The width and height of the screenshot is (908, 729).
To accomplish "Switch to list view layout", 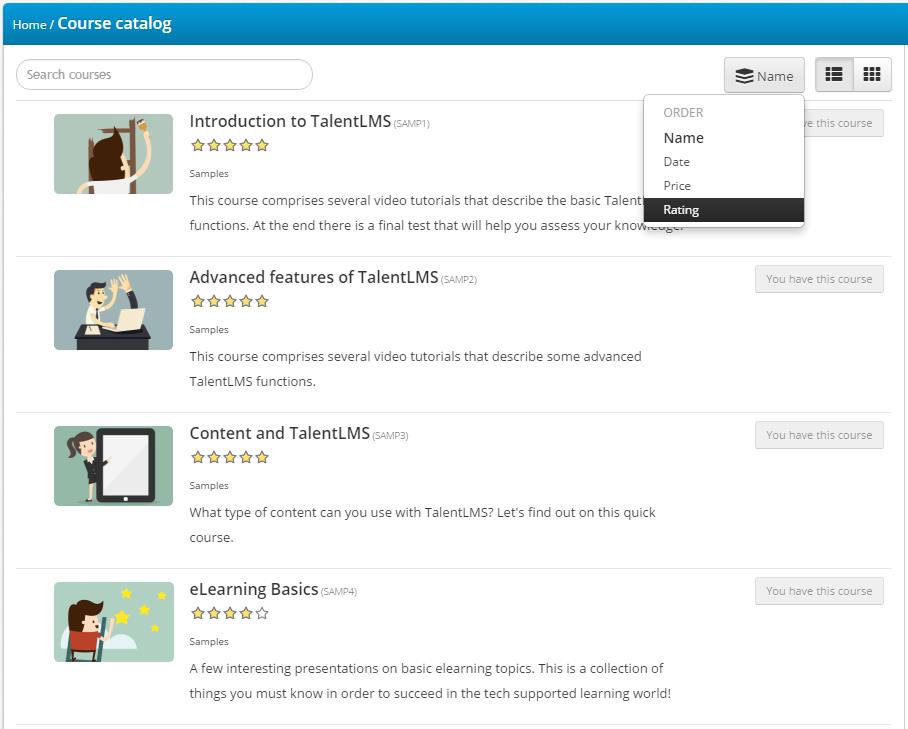I will [x=834, y=75].
